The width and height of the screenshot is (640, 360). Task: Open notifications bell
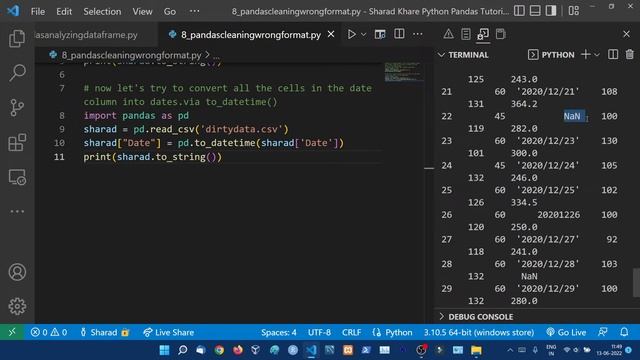pos(624,332)
